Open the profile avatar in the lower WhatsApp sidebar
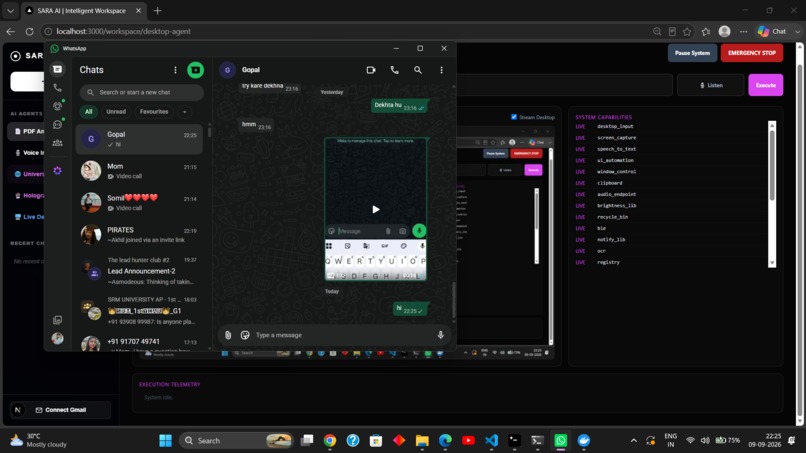This screenshot has width=806, height=453. tap(58, 338)
